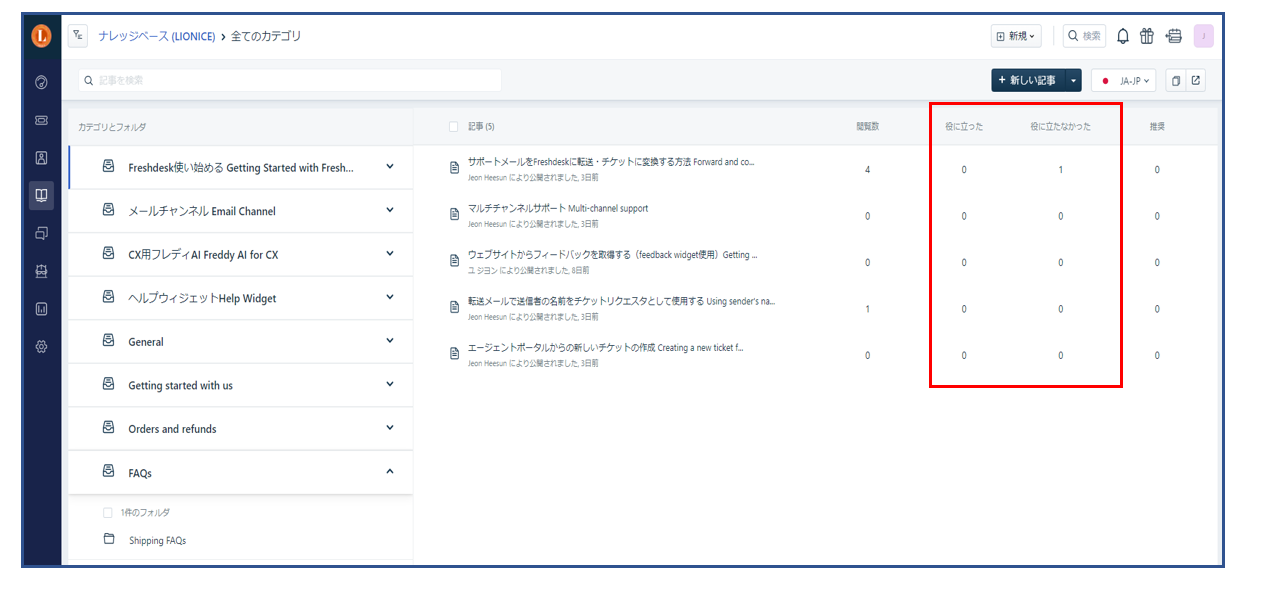The image size is (1263, 602).
Task: Open the notifications bell icon
Action: 1123,36
